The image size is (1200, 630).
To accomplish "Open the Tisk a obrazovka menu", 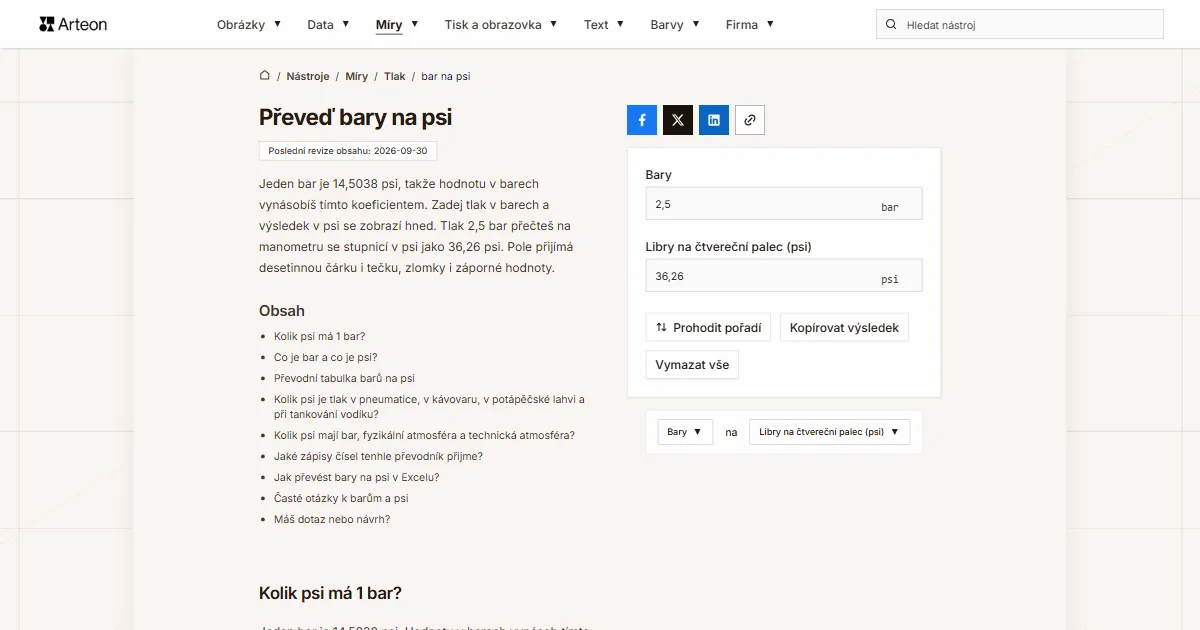I will tap(501, 24).
